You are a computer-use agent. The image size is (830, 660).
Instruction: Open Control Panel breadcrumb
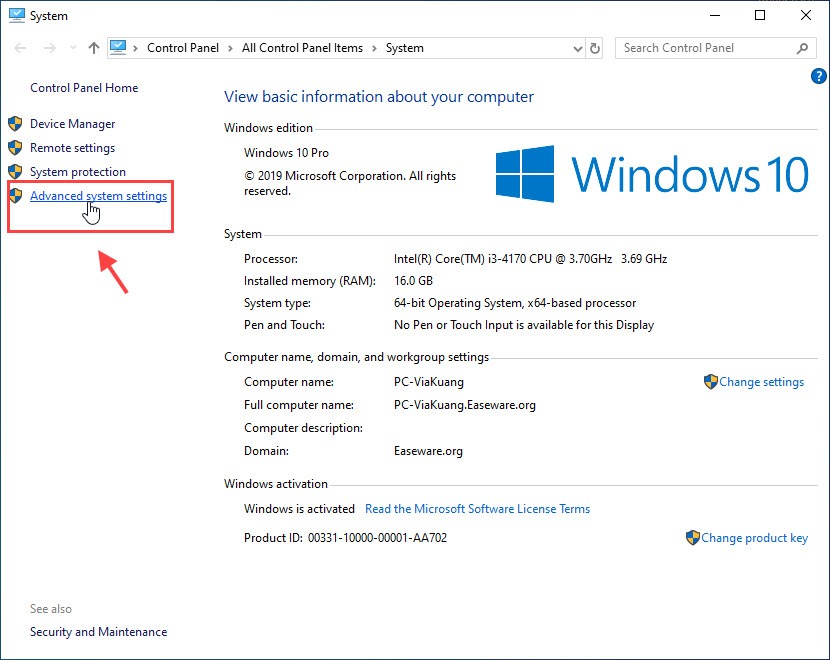click(x=183, y=48)
